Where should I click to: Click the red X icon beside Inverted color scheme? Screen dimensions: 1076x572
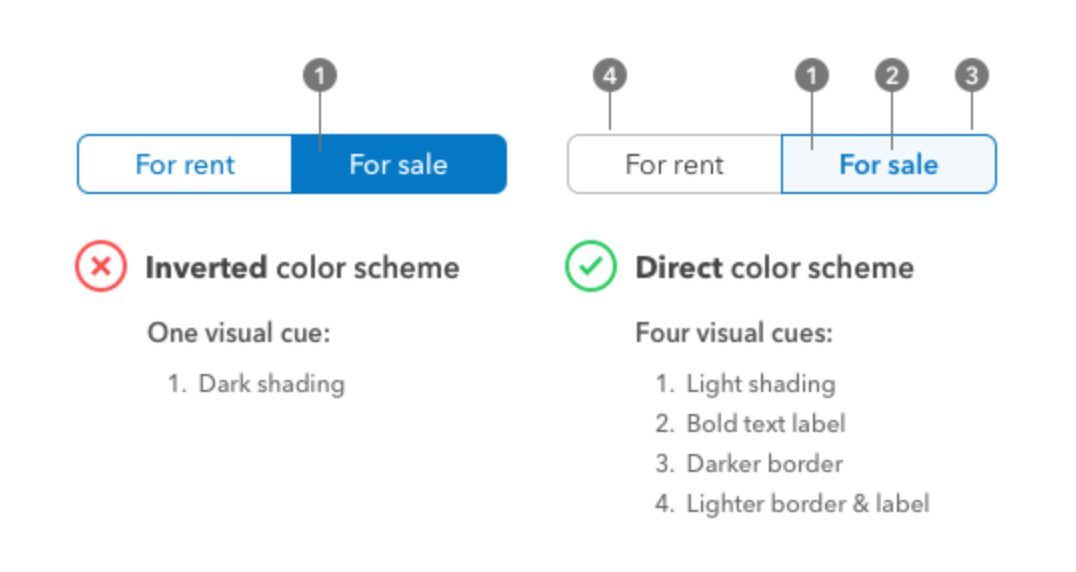pyautogui.click(x=101, y=266)
